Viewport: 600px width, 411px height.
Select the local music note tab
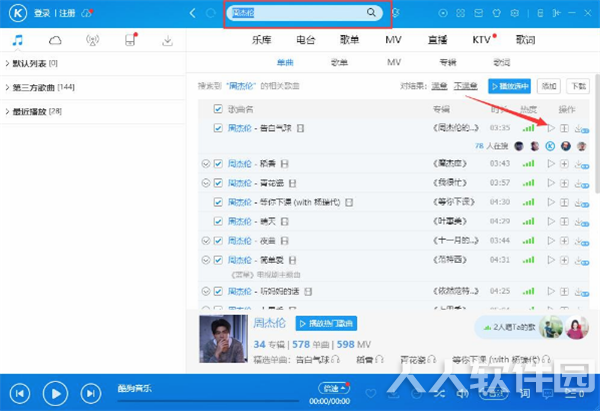[x=18, y=40]
